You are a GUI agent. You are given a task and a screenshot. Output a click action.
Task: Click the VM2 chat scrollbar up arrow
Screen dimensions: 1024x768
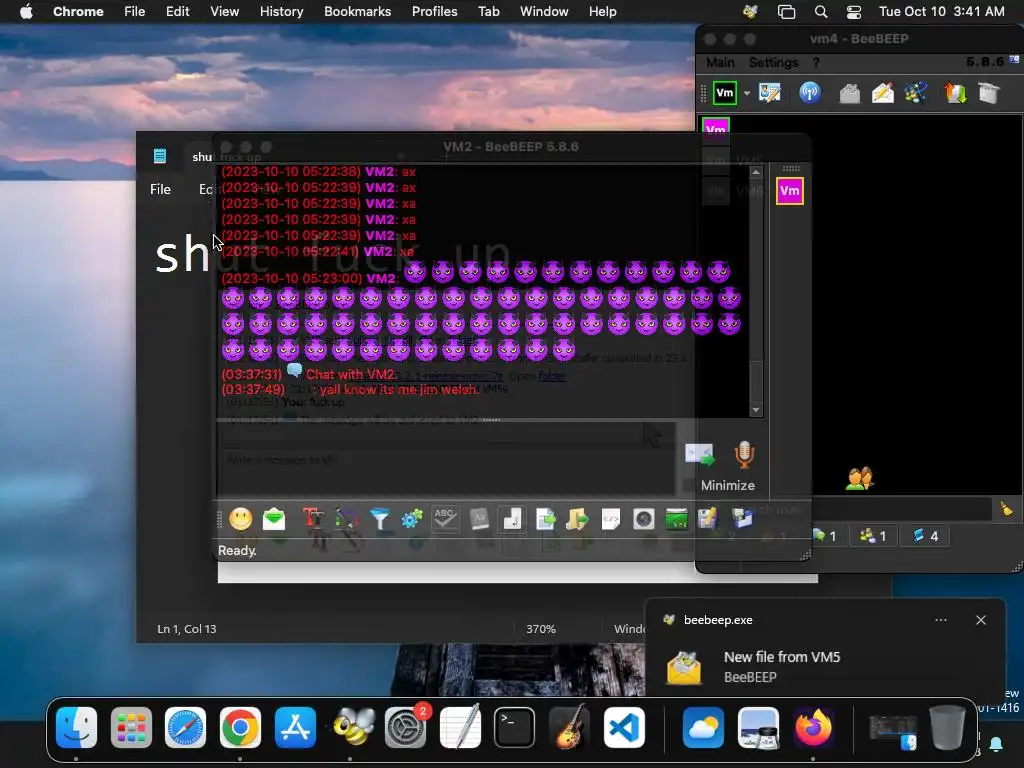[756, 173]
